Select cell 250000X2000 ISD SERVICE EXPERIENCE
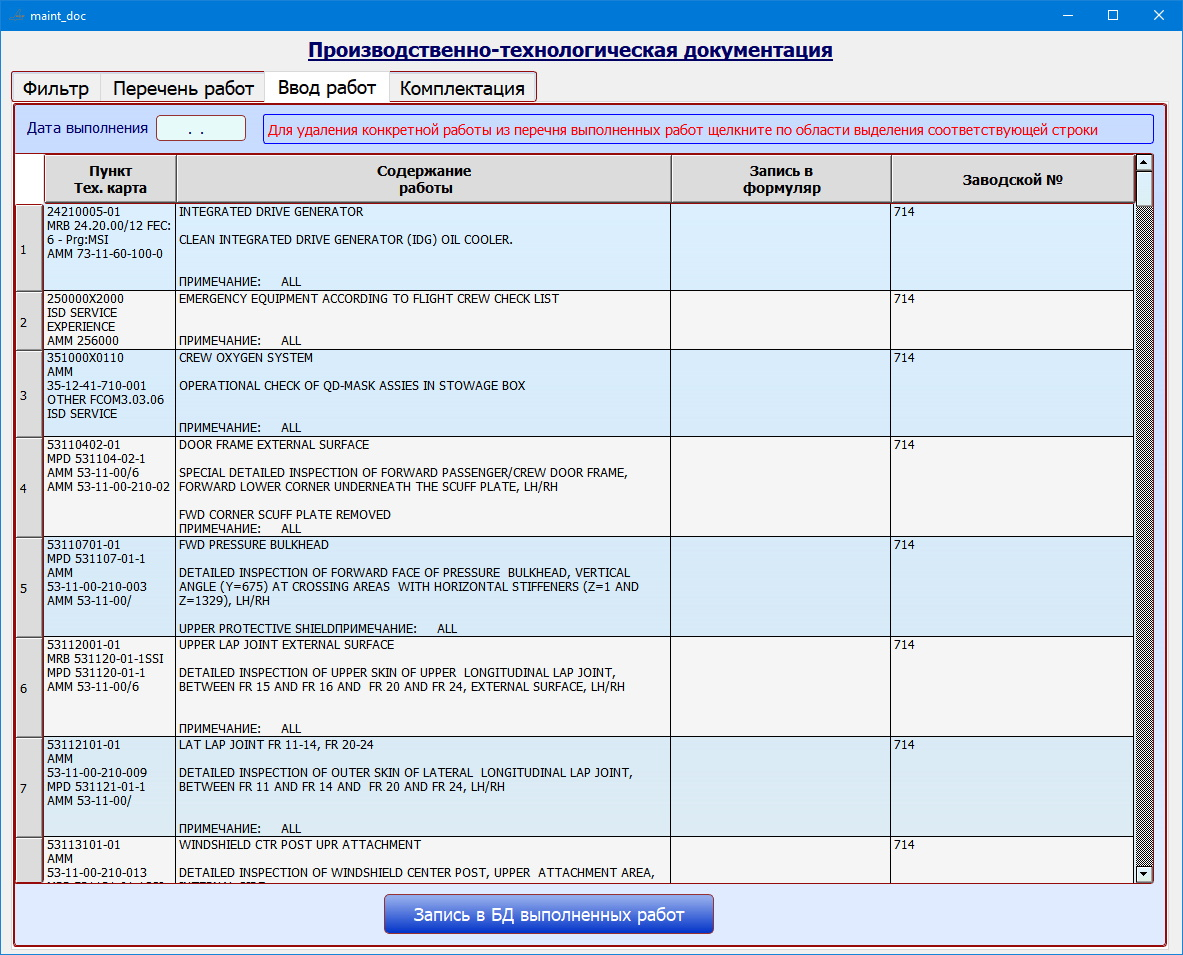1183x955 pixels. point(110,320)
